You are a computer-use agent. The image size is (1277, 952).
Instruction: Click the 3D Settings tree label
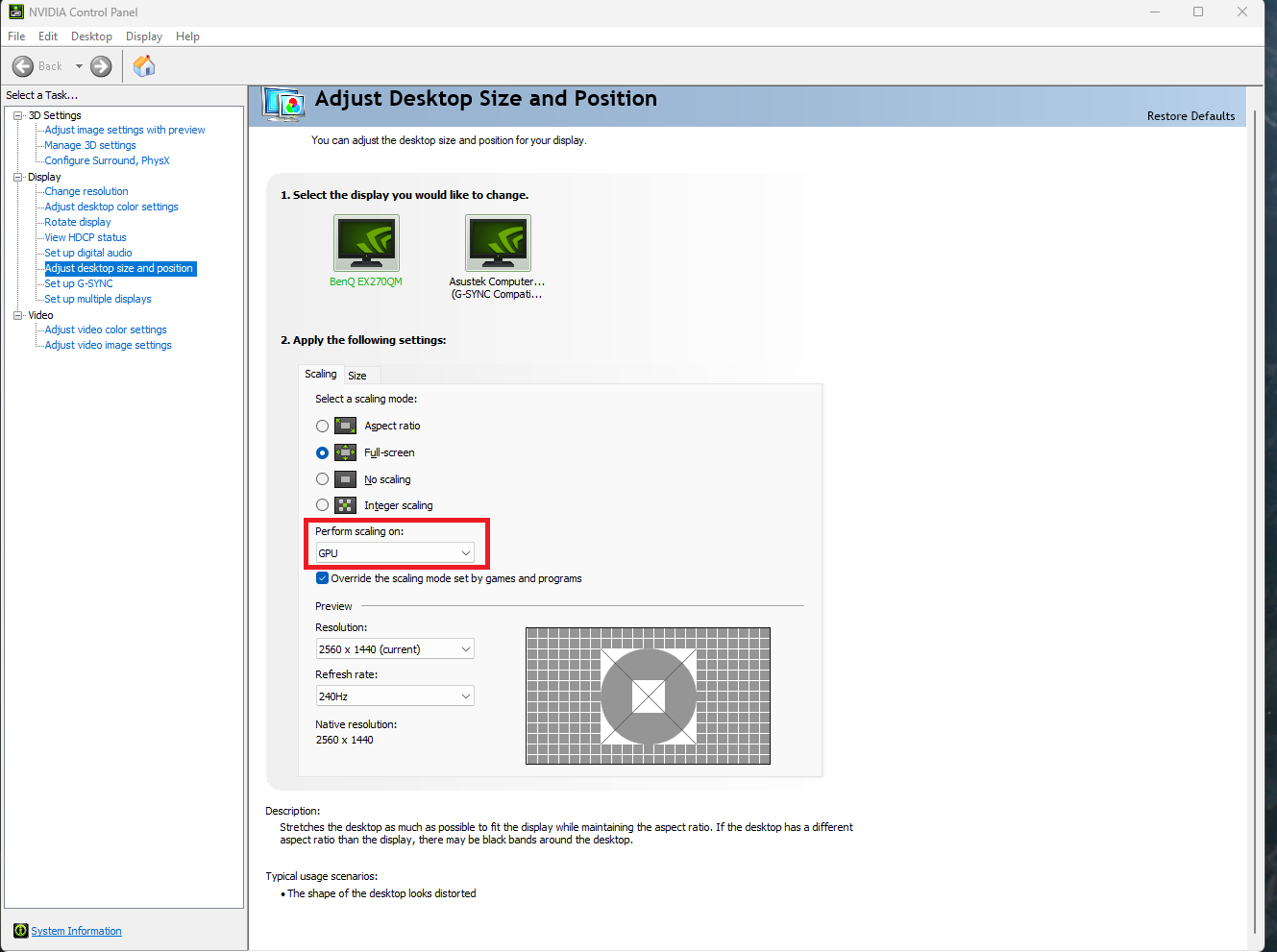55,115
